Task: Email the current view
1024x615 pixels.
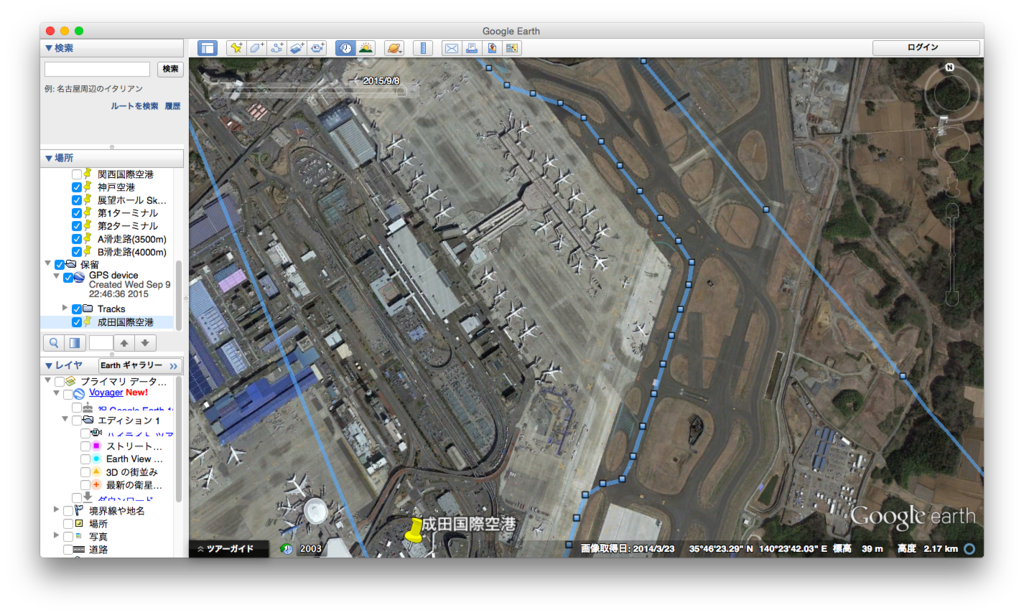Action: click(x=451, y=48)
